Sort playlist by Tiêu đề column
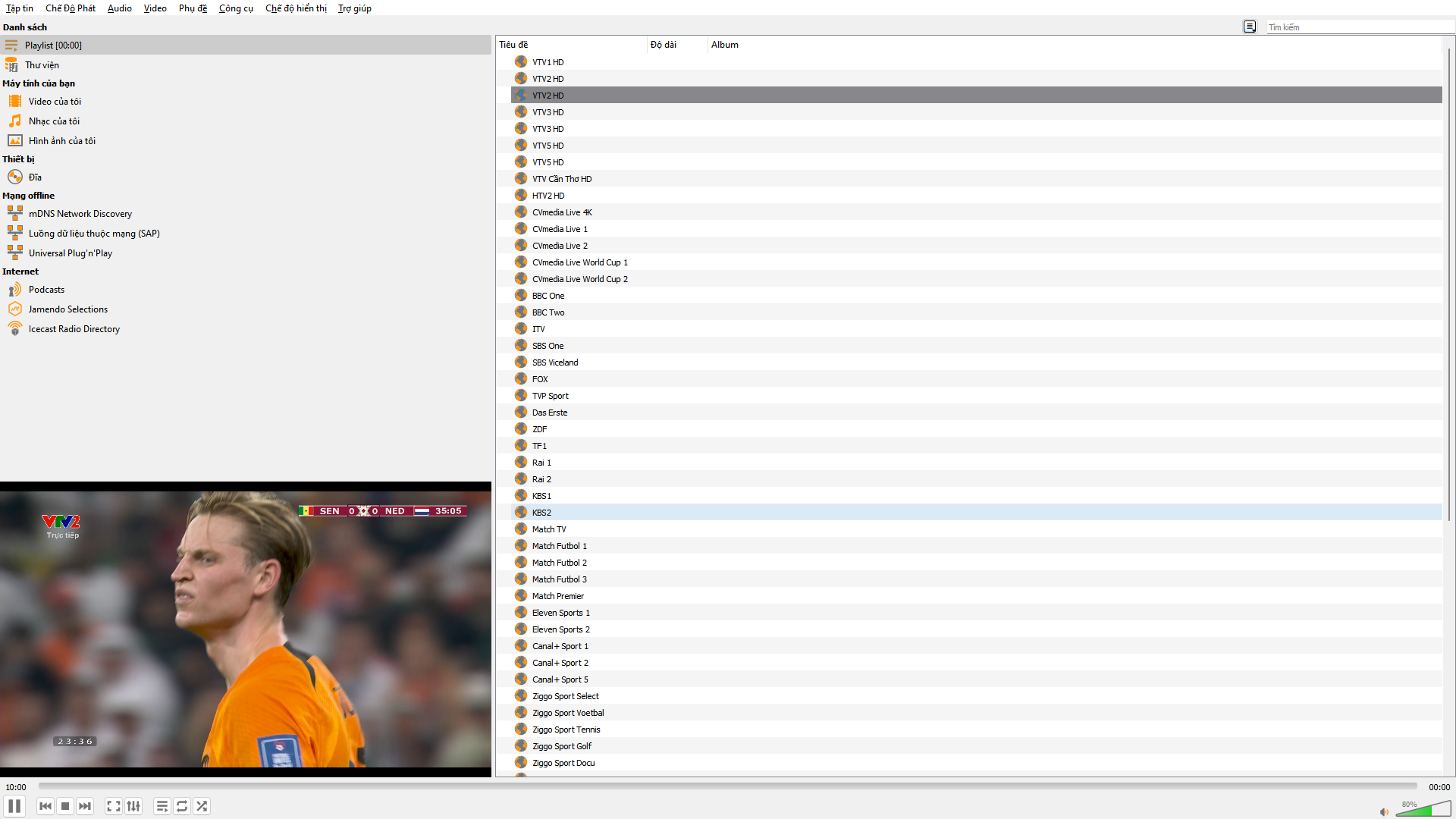 [572, 45]
